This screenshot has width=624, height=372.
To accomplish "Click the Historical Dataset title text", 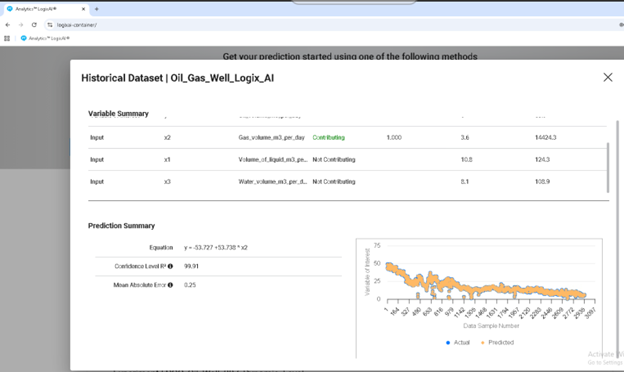I will pos(177,78).
